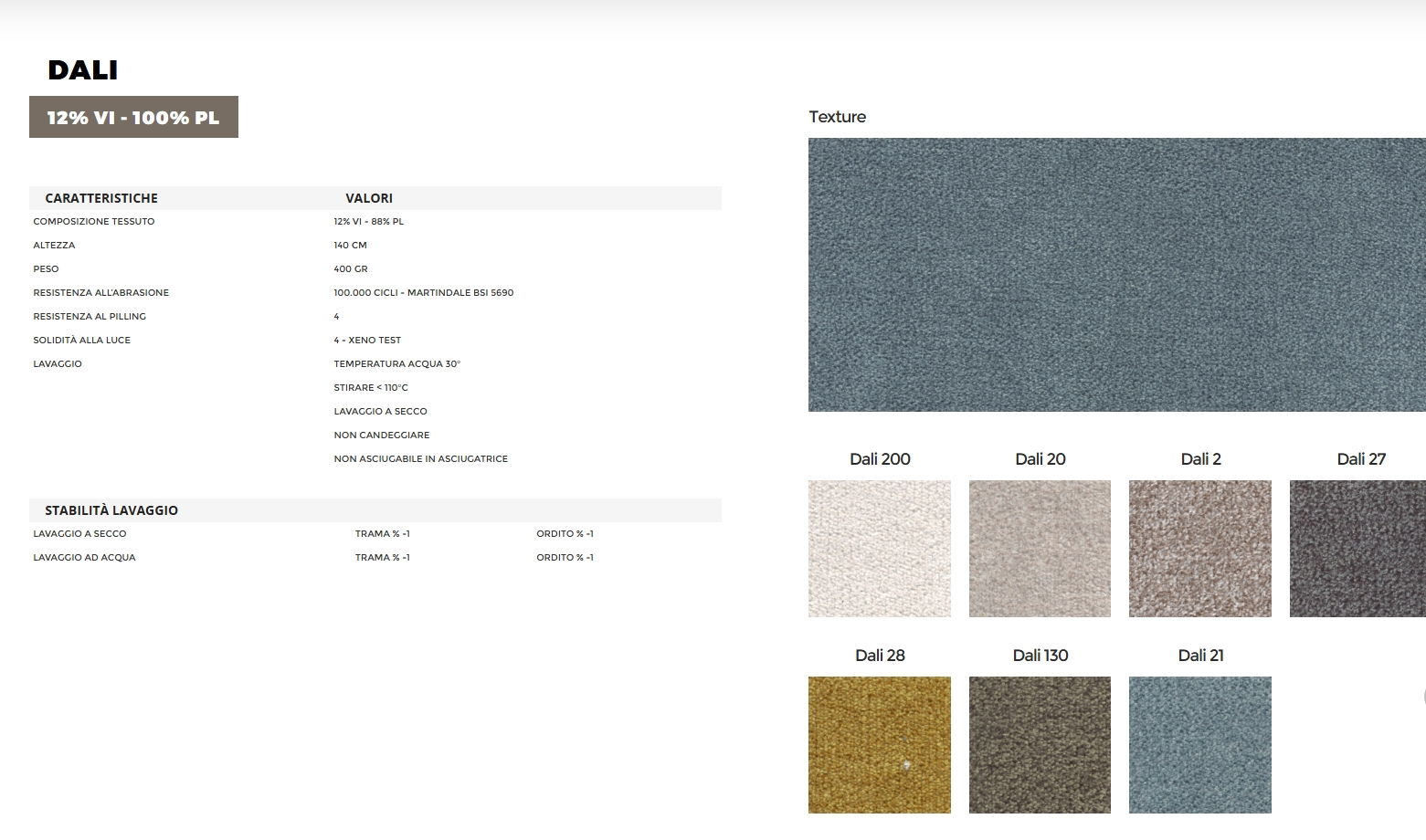1426x840 pixels.
Task: Click the COMPOSIZIONE TESSUTO row label
Action: click(94, 222)
